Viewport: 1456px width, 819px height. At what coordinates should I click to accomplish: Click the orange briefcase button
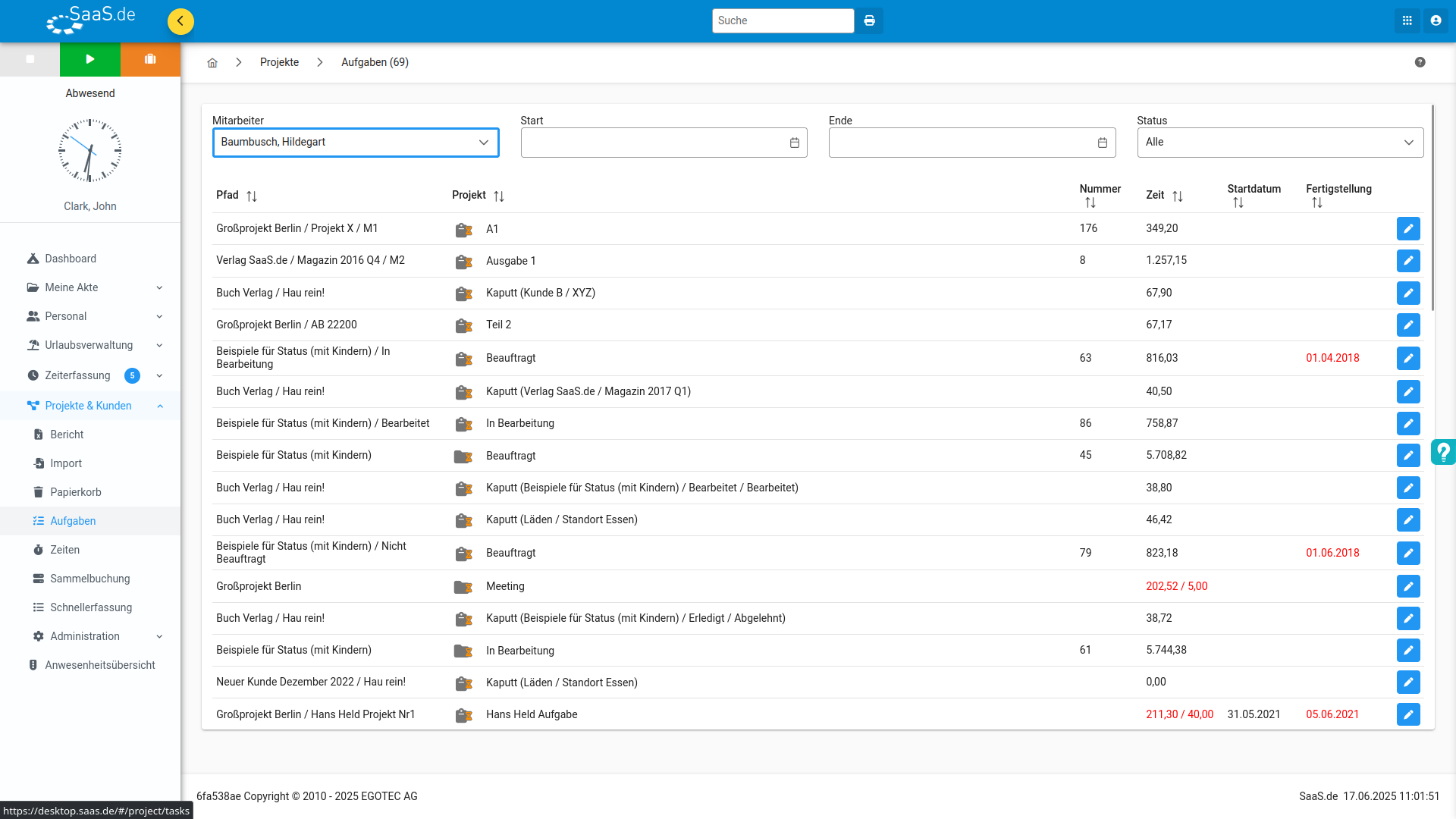point(150,59)
